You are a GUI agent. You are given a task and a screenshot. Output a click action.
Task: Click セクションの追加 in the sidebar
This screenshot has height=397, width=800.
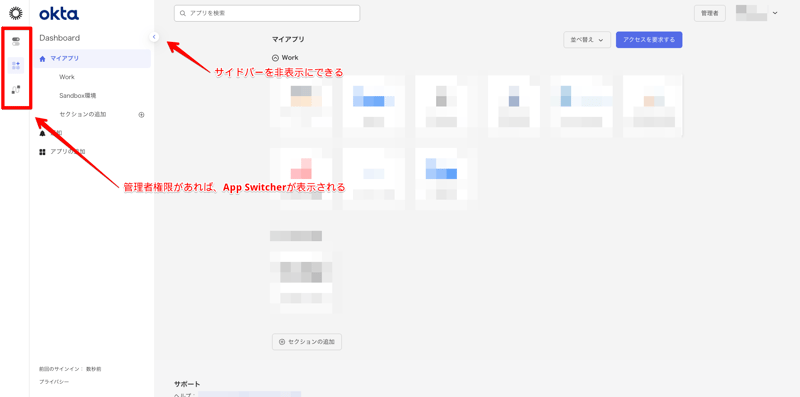click(83, 114)
